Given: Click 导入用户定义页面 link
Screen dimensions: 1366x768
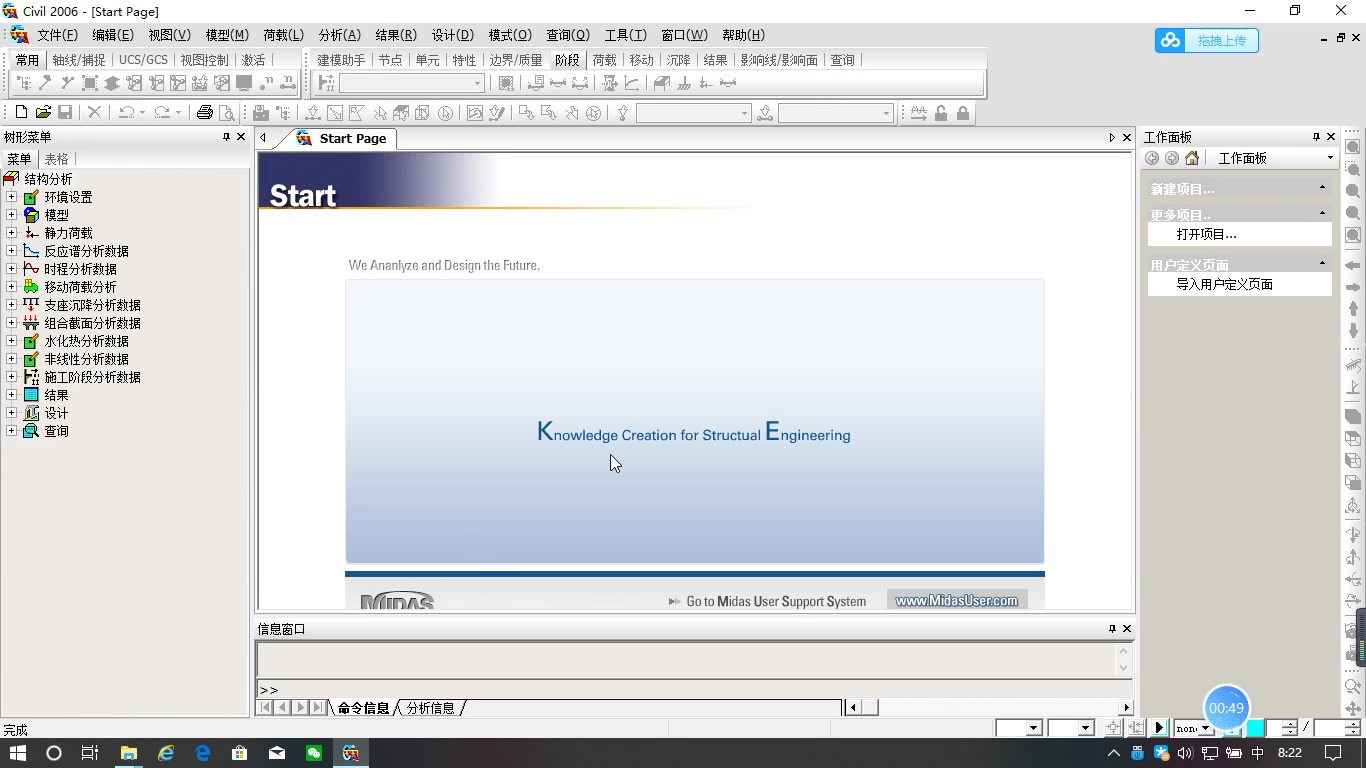Looking at the screenshot, I should pos(1224,284).
